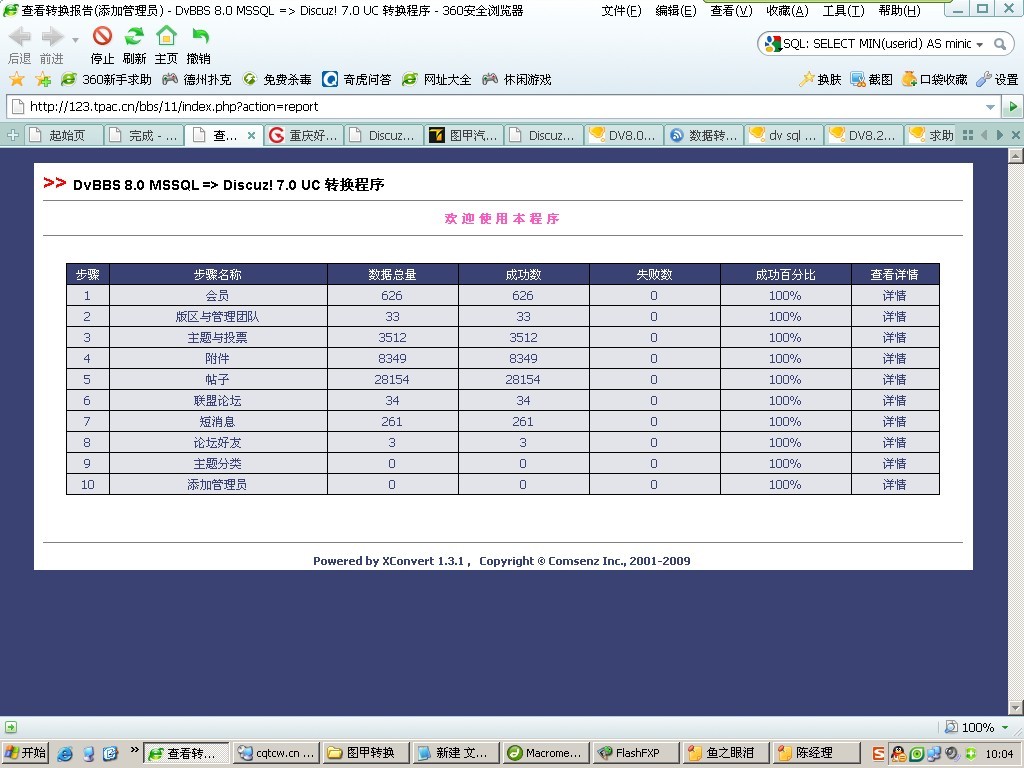This screenshot has height=768, width=1024.
Task: Open the 收藏(A) menu
Action: coord(787,10)
